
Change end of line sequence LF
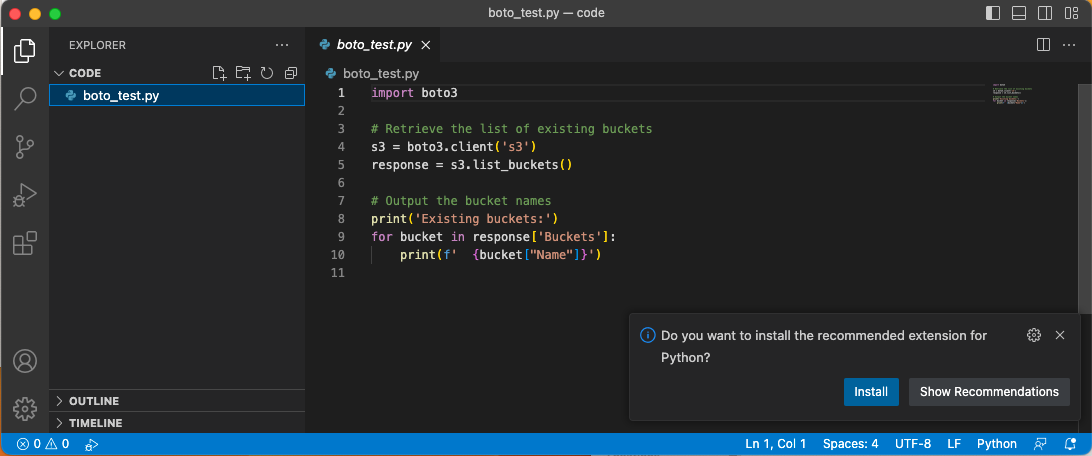[x=954, y=444]
